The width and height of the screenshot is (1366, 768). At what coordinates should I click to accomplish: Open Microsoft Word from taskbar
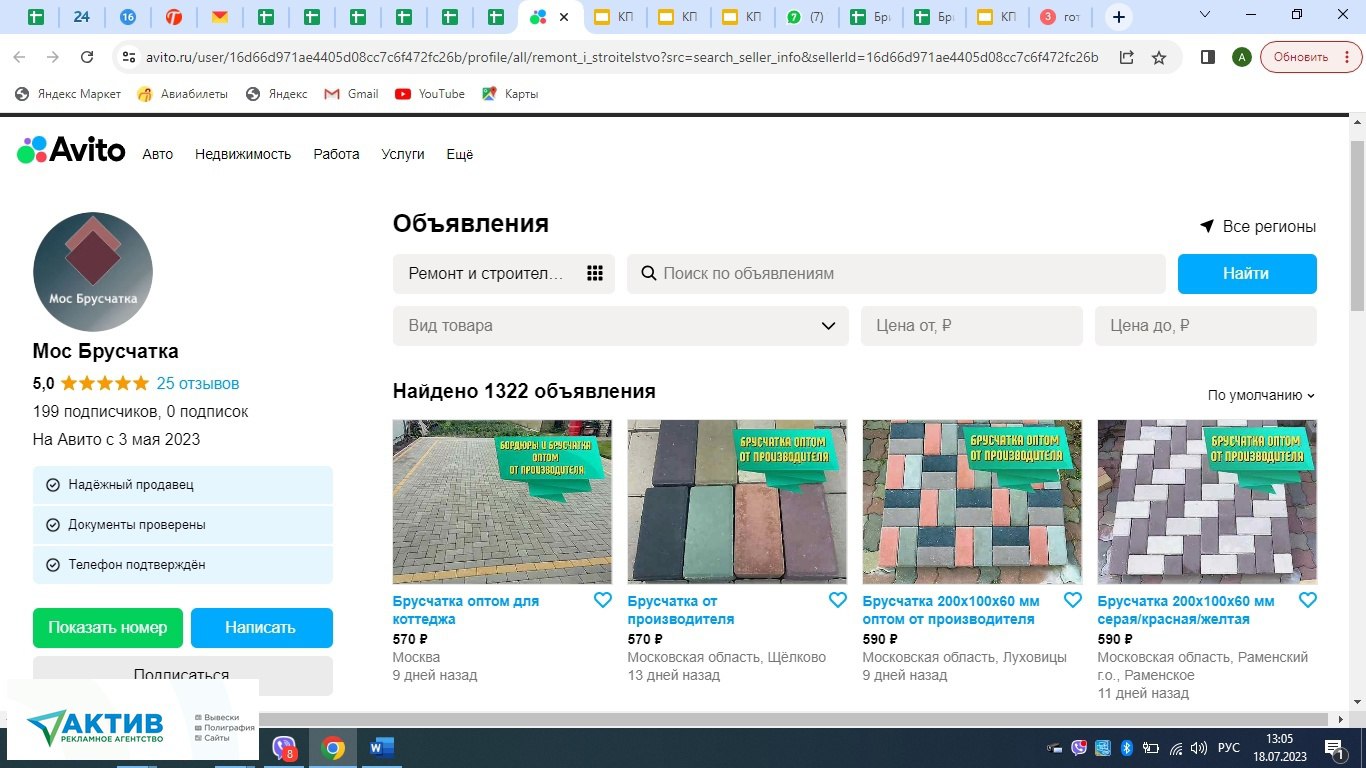(382, 748)
